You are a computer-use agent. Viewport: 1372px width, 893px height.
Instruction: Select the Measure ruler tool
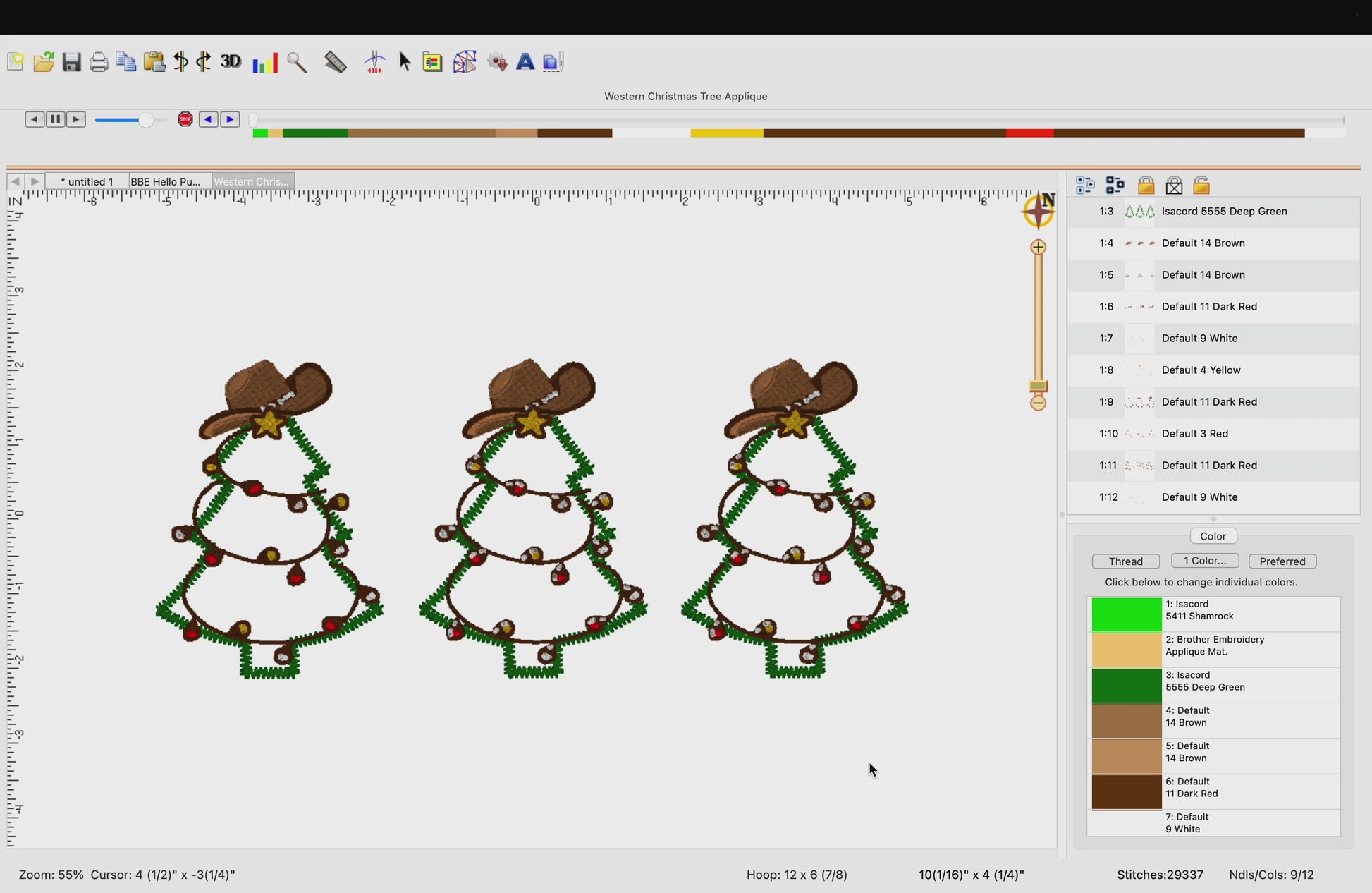click(335, 62)
